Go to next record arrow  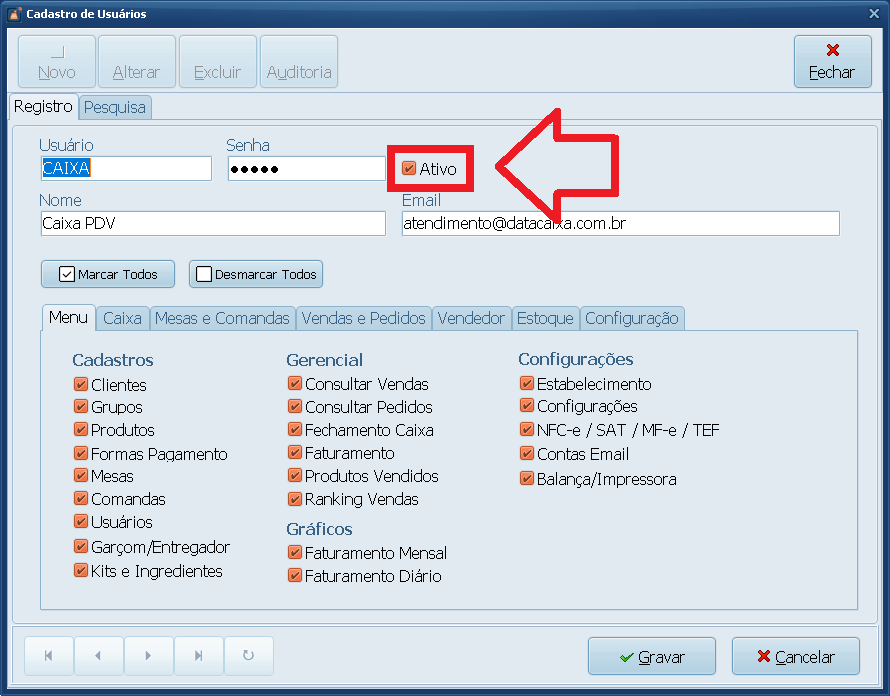tap(148, 656)
